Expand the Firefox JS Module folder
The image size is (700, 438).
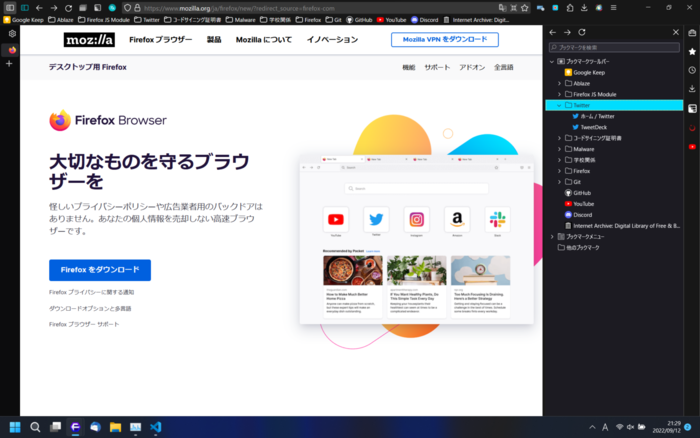(559, 94)
